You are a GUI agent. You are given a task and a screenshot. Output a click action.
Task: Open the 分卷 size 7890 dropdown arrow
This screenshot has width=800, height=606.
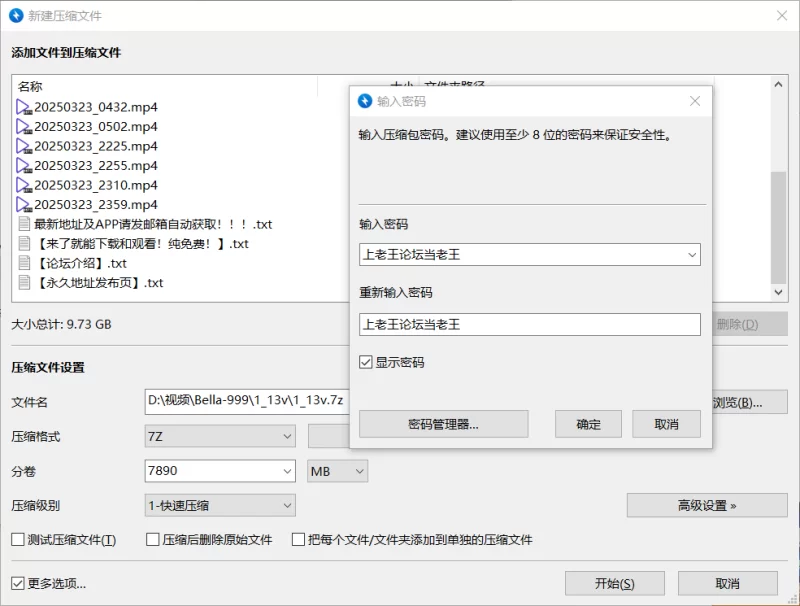287,471
